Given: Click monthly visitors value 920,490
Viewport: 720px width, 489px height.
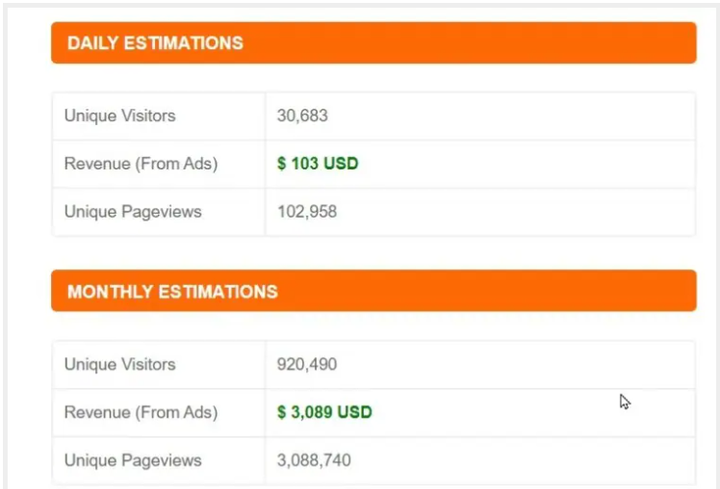Looking at the screenshot, I should pos(307,365).
